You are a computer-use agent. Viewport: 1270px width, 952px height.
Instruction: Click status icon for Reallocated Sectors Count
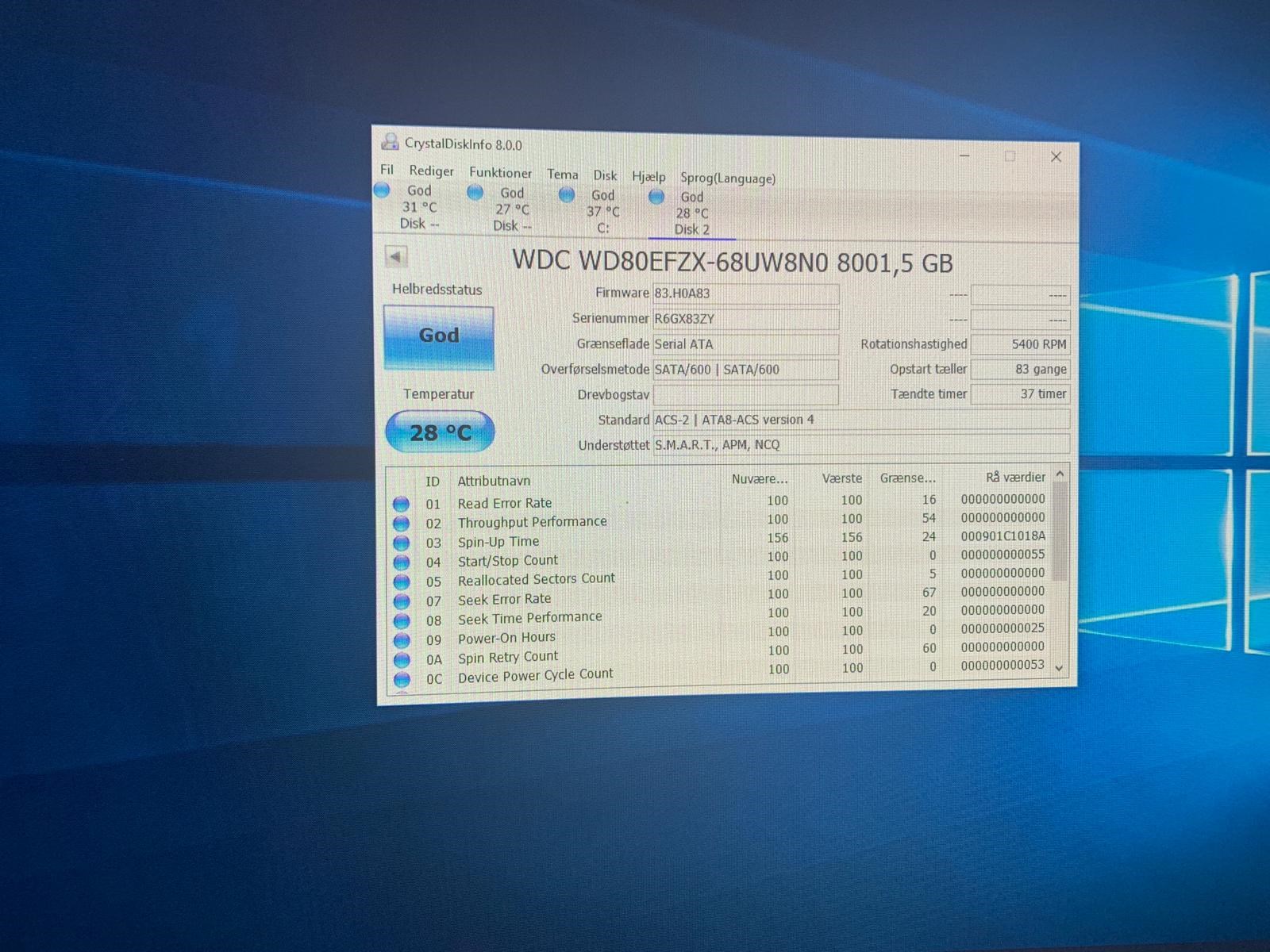pos(401,582)
